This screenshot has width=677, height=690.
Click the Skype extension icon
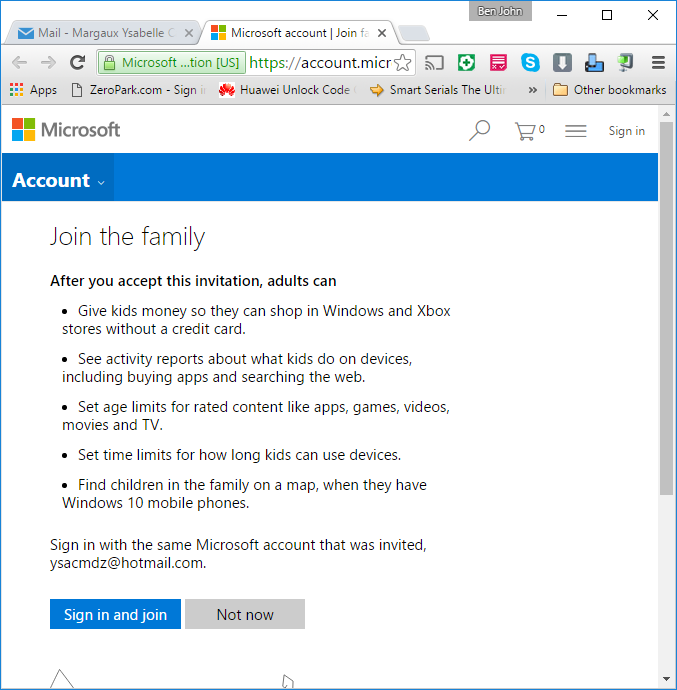530,63
